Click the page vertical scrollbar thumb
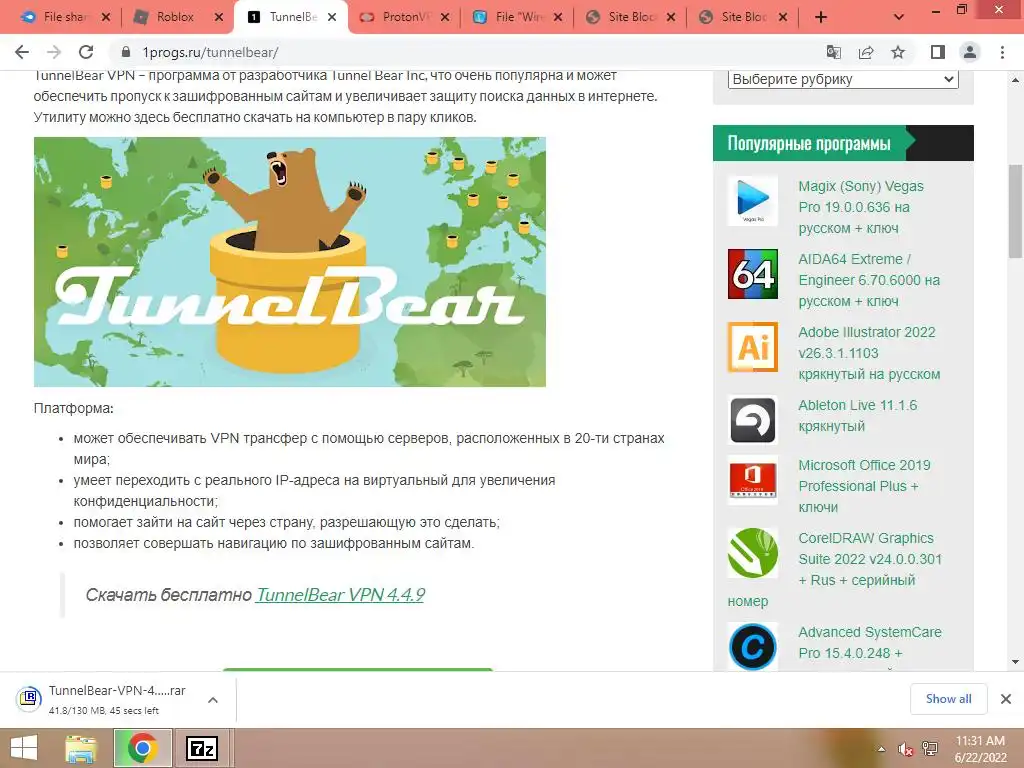 click(1016, 211)
